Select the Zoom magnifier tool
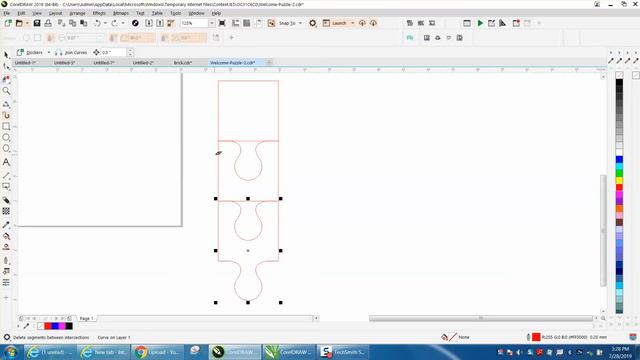640x360 pixels. (x=6, y=91)
